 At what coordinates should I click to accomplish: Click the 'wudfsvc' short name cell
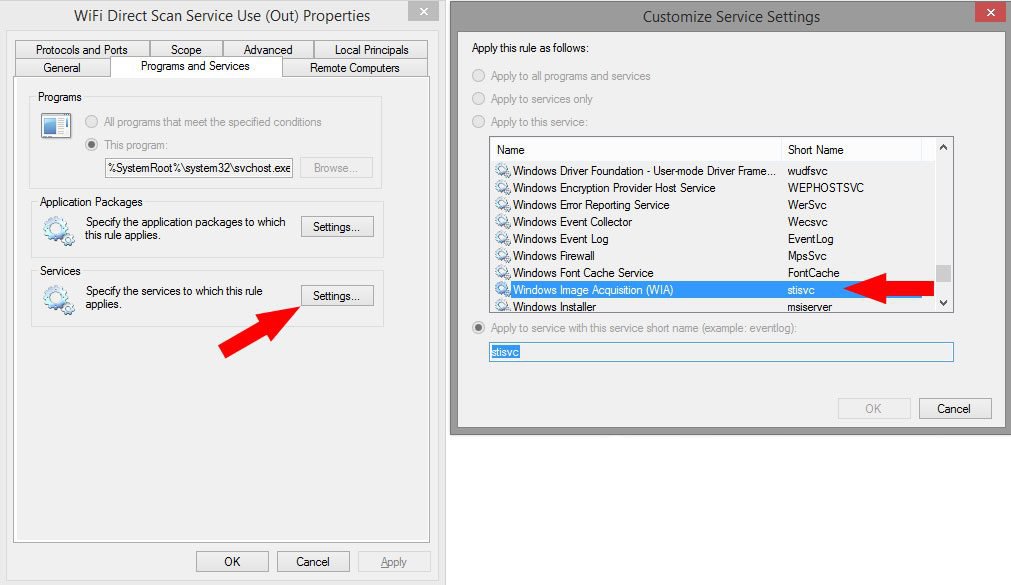(807, 171)
